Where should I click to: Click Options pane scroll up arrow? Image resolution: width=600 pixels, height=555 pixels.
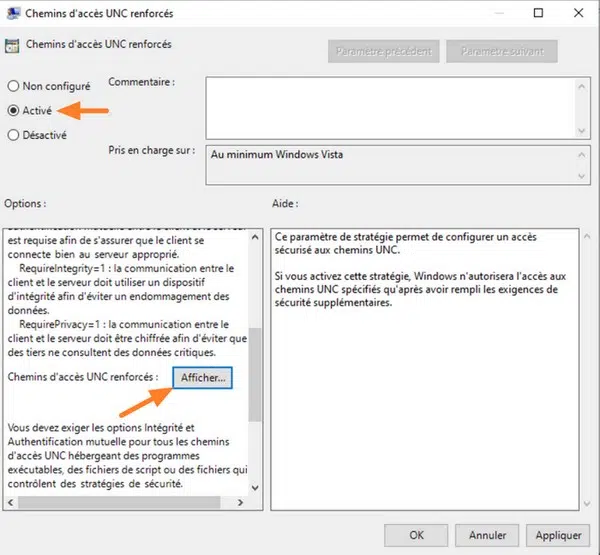255,237
